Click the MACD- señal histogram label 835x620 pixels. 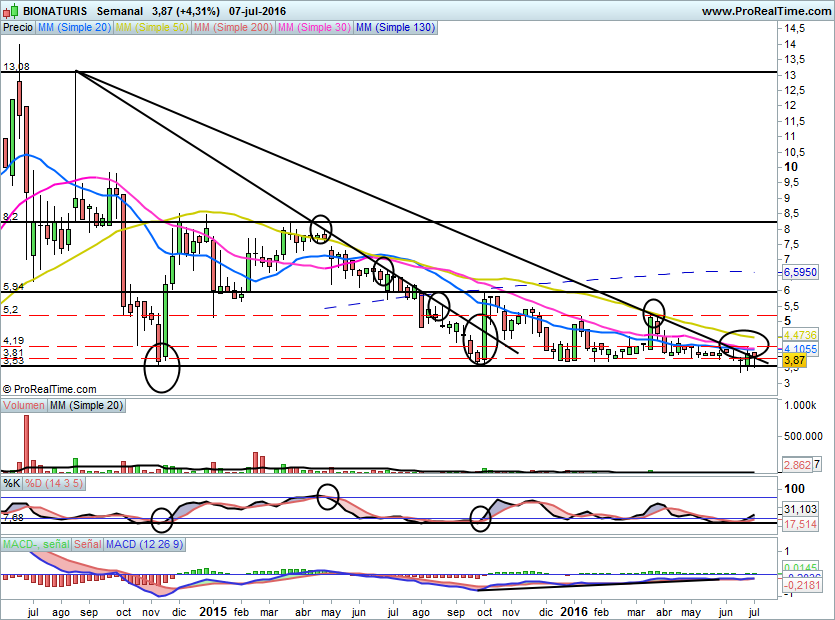click(x=36, y=544)
